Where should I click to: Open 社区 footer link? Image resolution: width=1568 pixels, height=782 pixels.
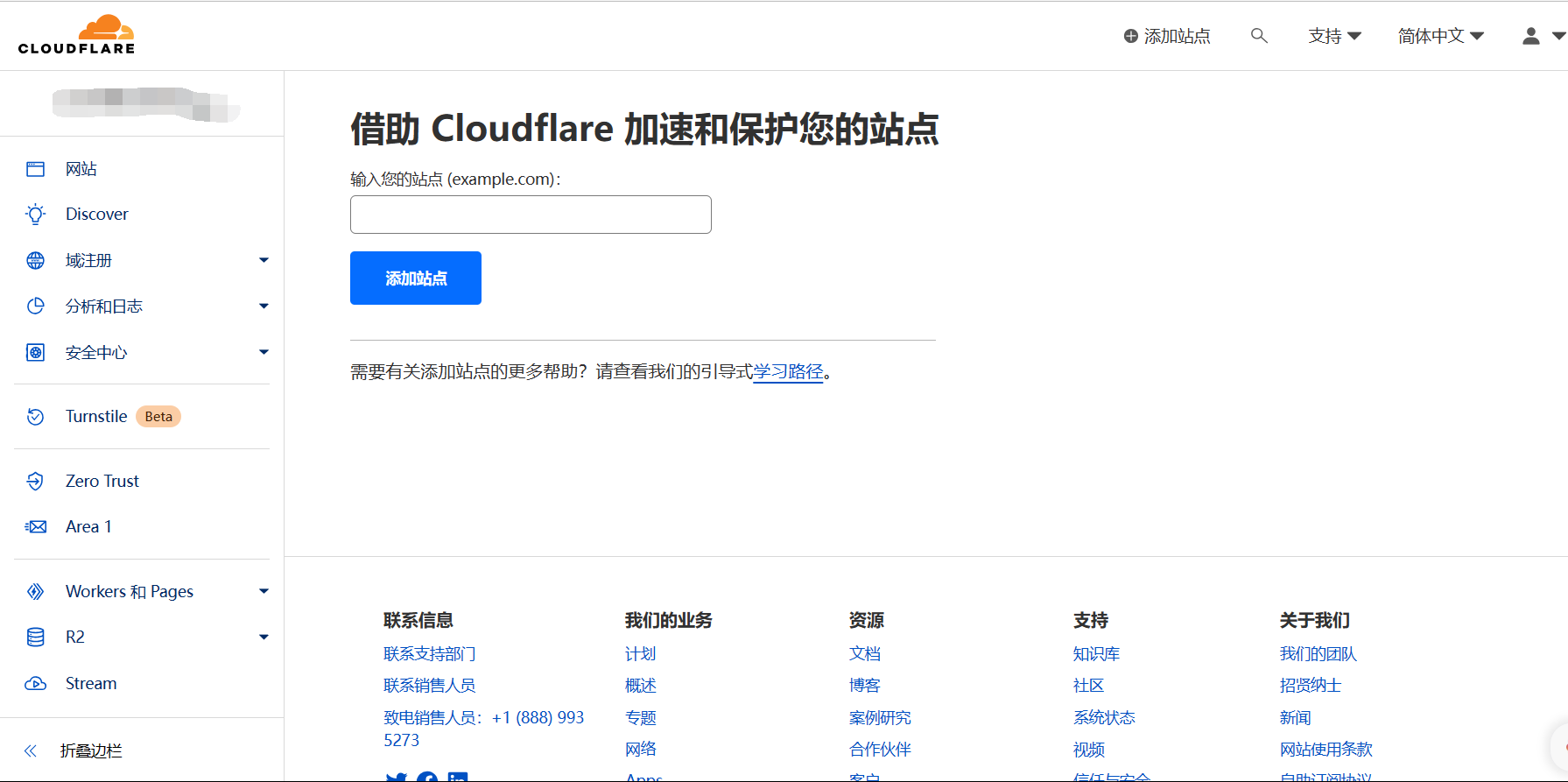click(1089, 686)
